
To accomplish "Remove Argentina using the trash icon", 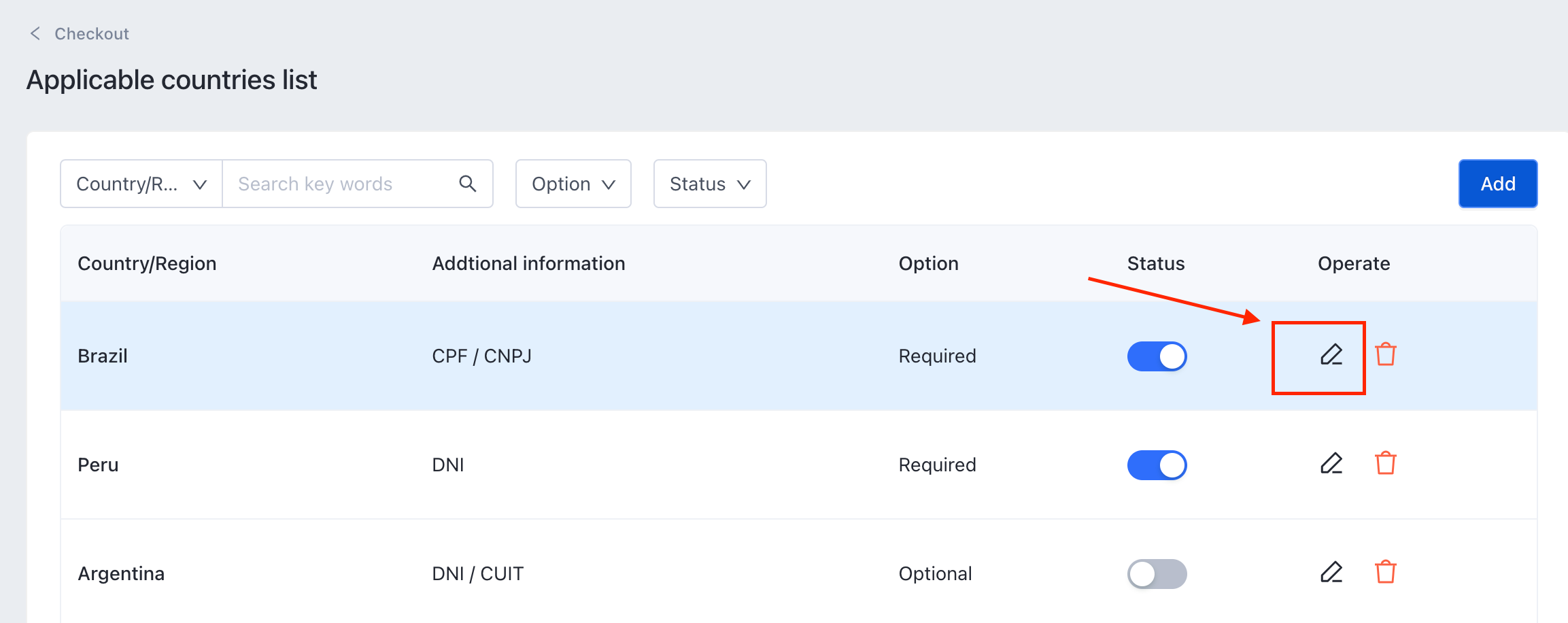I will (1385, 573).
